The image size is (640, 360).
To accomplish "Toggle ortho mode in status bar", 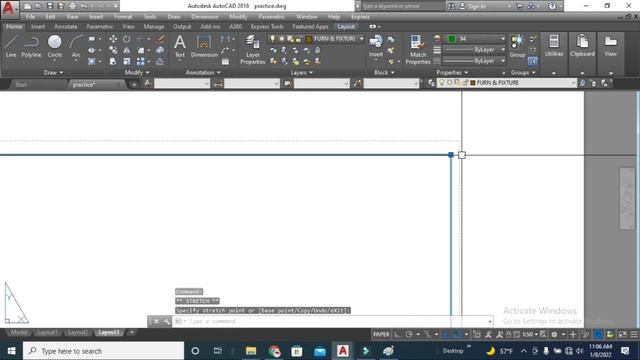I will [x=397, y=334].
